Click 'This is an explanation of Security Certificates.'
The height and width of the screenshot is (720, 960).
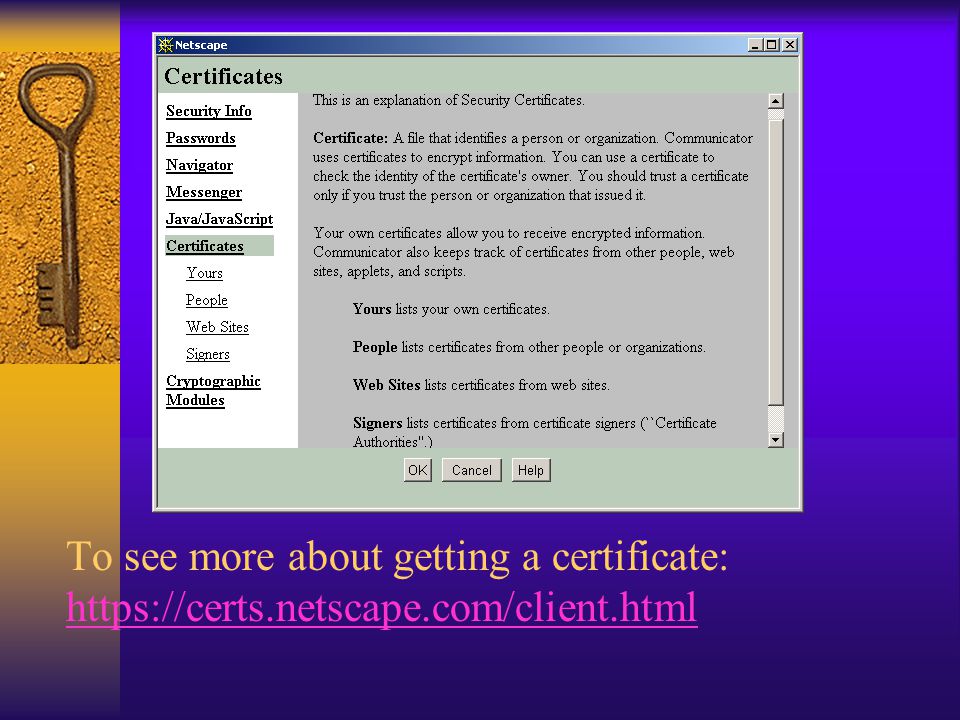(x=449, y=100)
